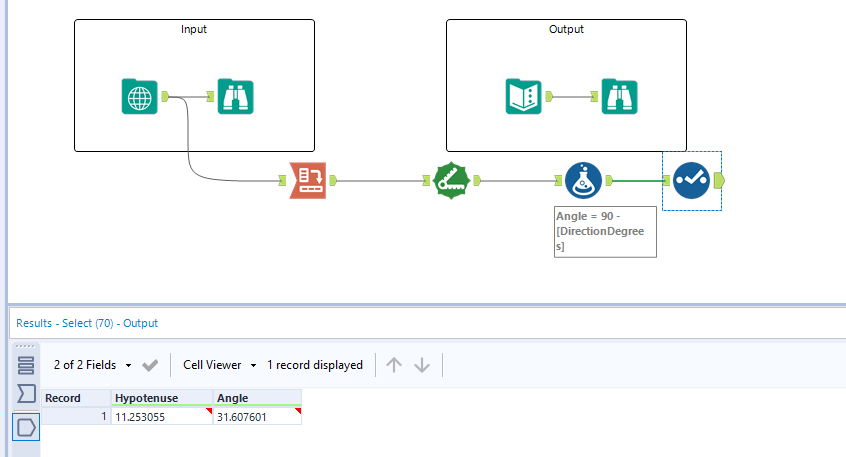Click the Formula tool annotation text box
This screenshot has height=457, width=846.
point(605,231)
